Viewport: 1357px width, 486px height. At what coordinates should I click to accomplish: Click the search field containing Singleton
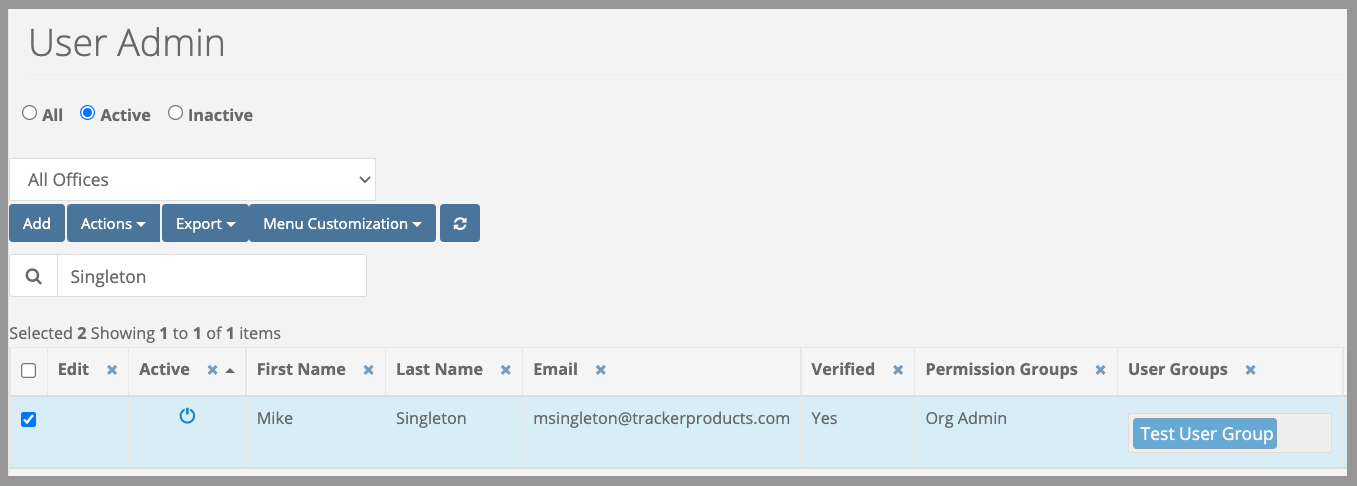tap(212, 277)
